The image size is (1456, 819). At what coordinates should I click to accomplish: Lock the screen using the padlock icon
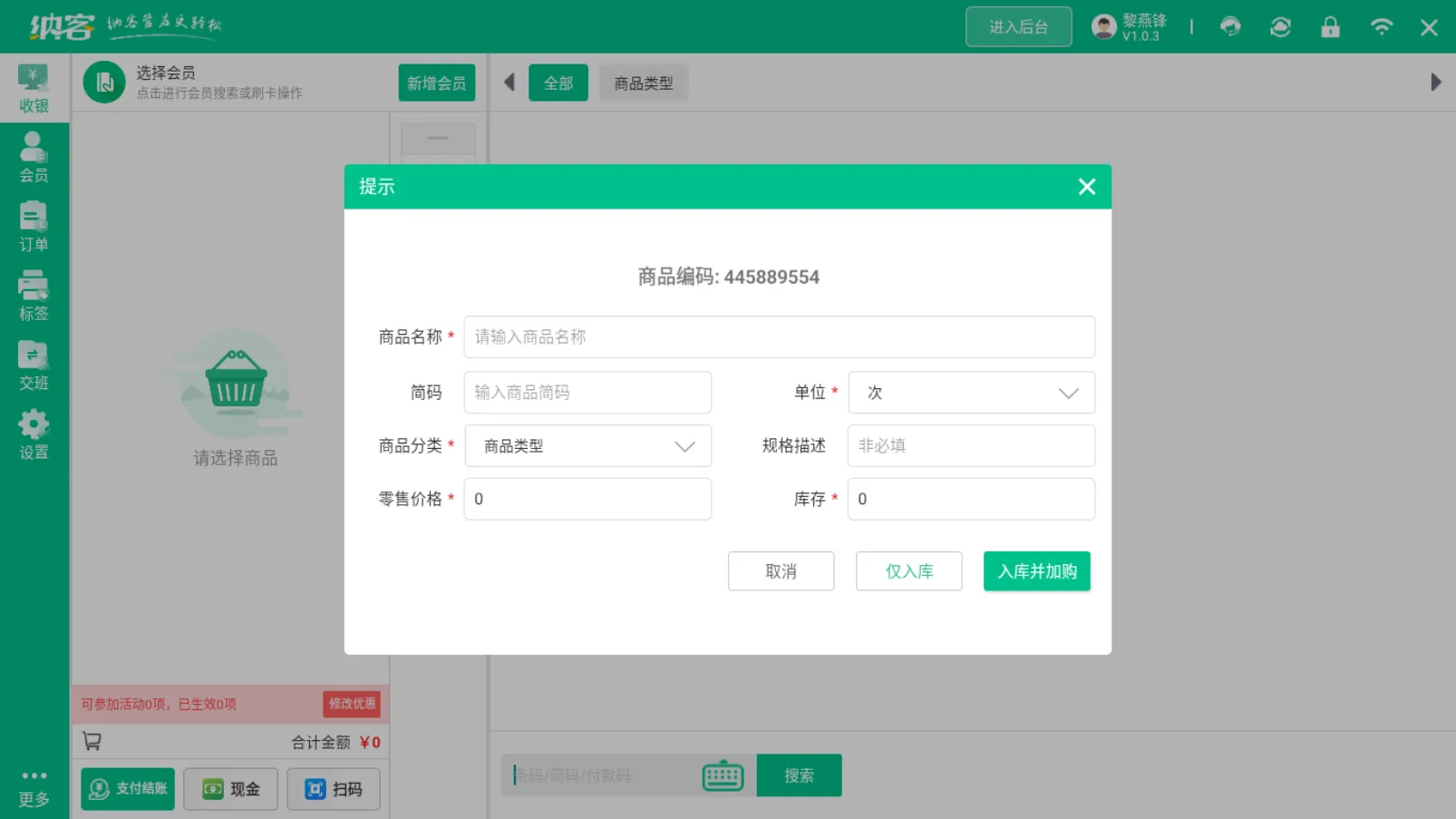tap(1330, 26)
